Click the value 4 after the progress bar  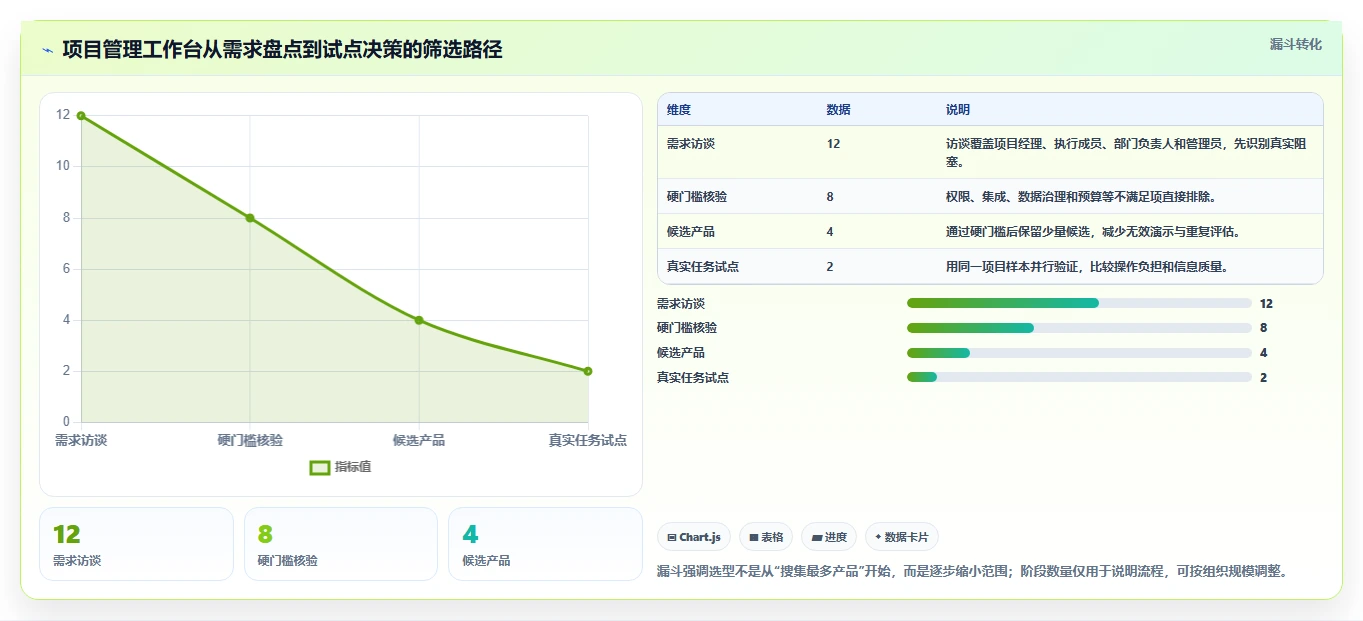click(x=1264, y=353)
